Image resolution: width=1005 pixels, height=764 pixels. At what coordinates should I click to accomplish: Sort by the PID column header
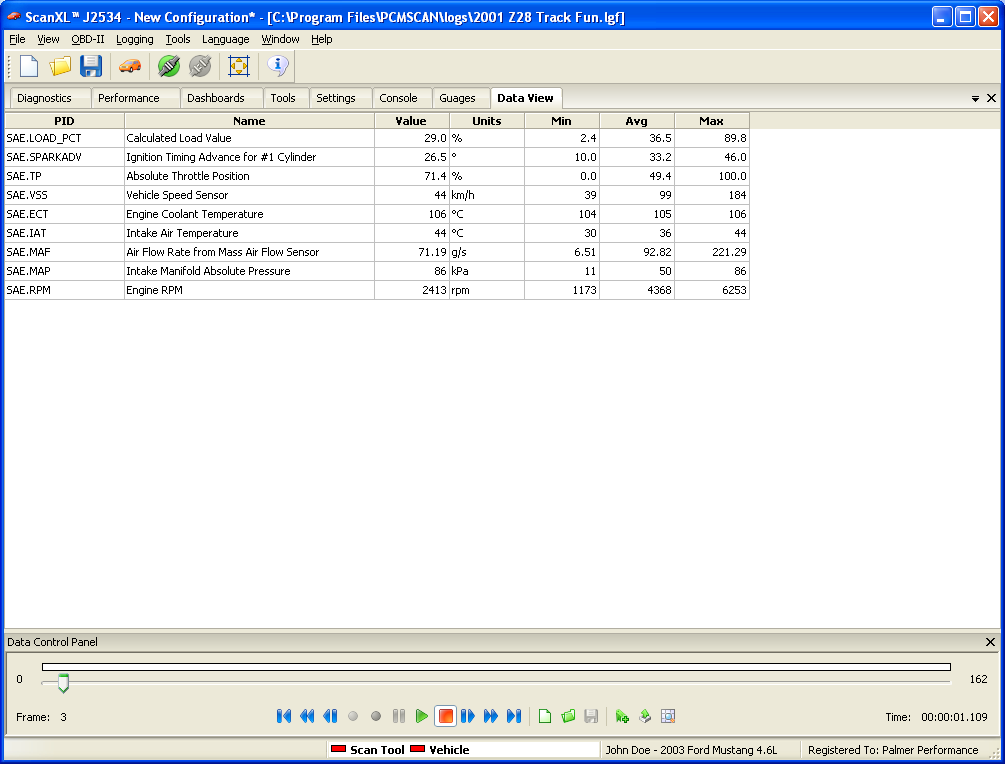64,120
